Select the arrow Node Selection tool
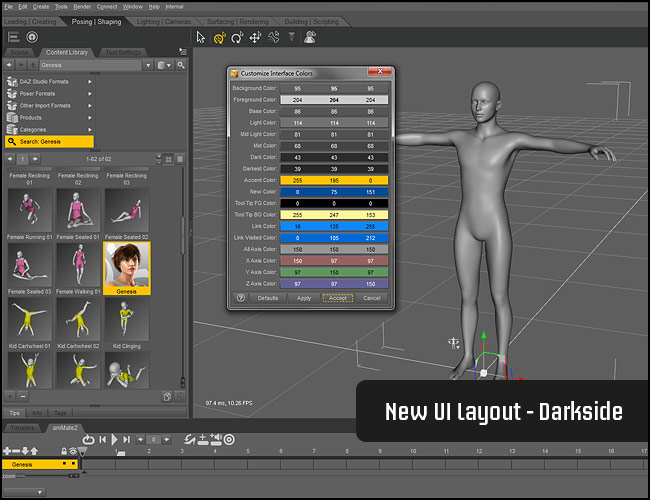The width and height of the screenshot is (650, 500). pos(200,37)
